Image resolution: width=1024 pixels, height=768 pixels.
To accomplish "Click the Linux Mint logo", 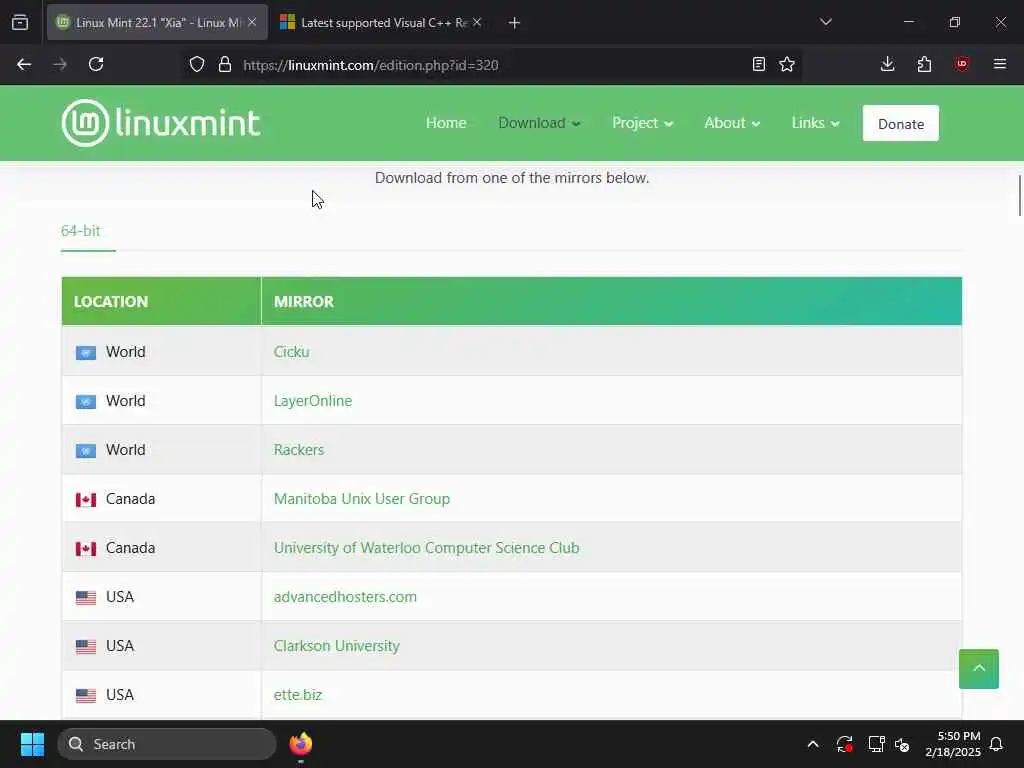I will [x=161, y=123].
